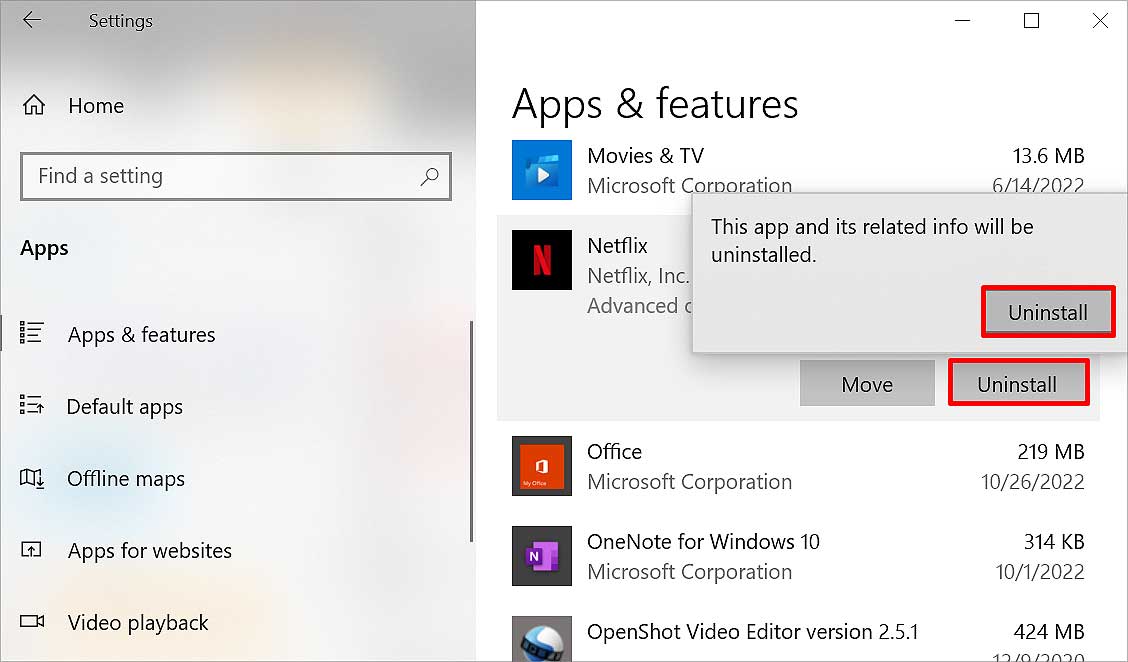The width and height of the screenshot is (1128, 662).
Task: Click the Apps & features list icon
Action: (32, 333)
